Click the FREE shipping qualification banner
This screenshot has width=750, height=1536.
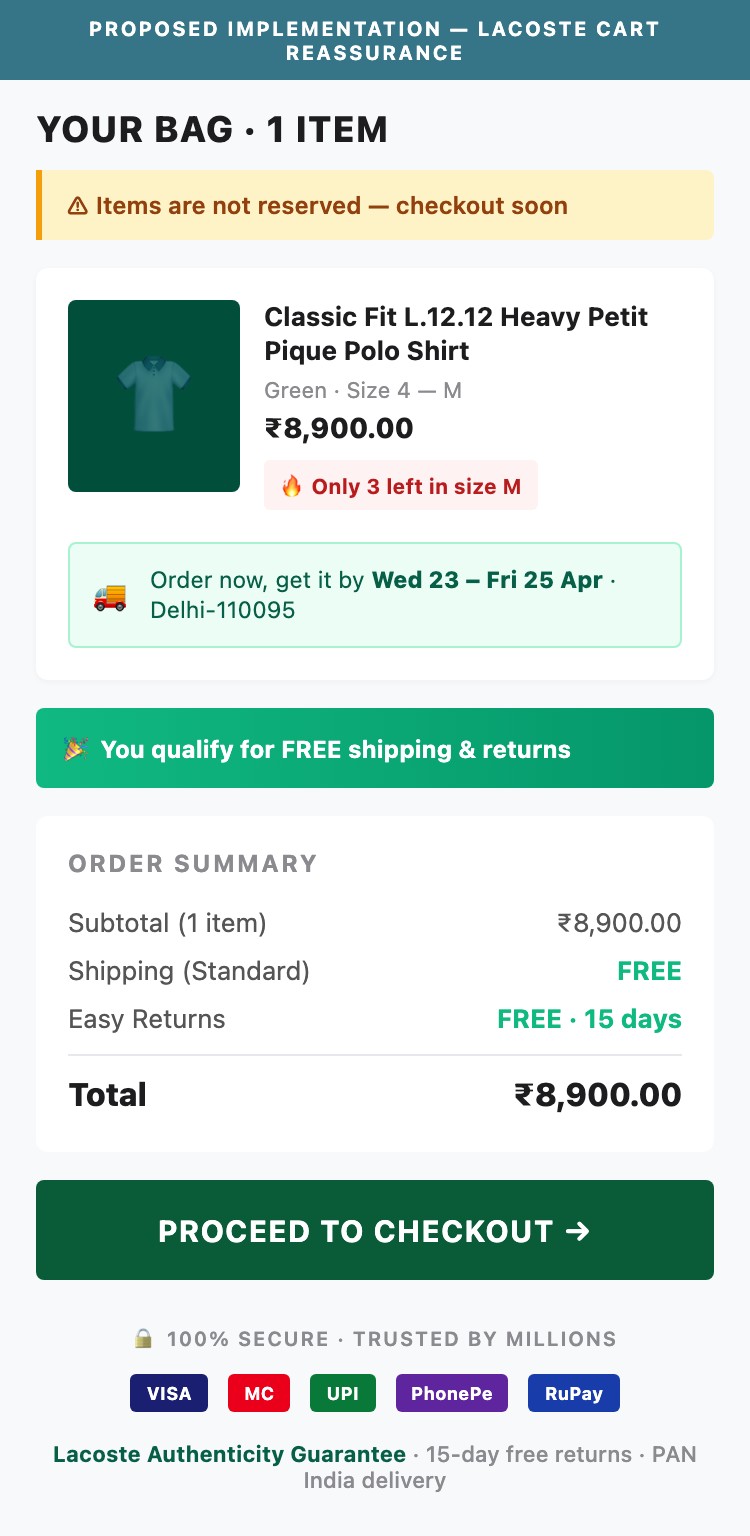point(375,748)
